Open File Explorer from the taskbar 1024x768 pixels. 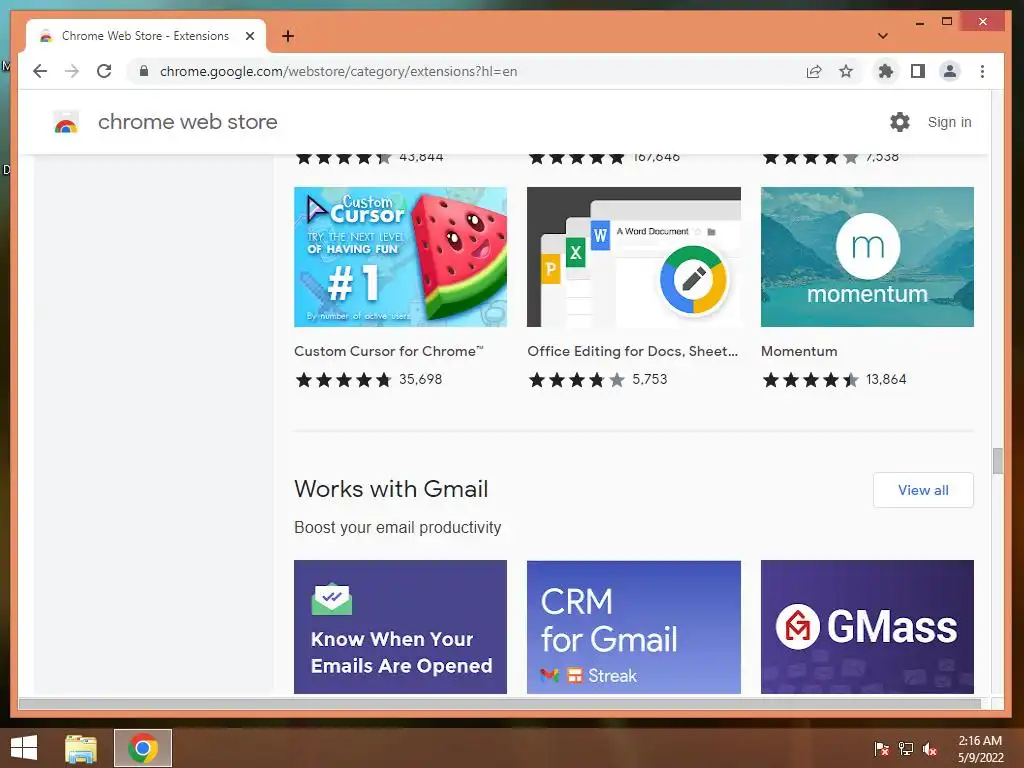(81, 748)
